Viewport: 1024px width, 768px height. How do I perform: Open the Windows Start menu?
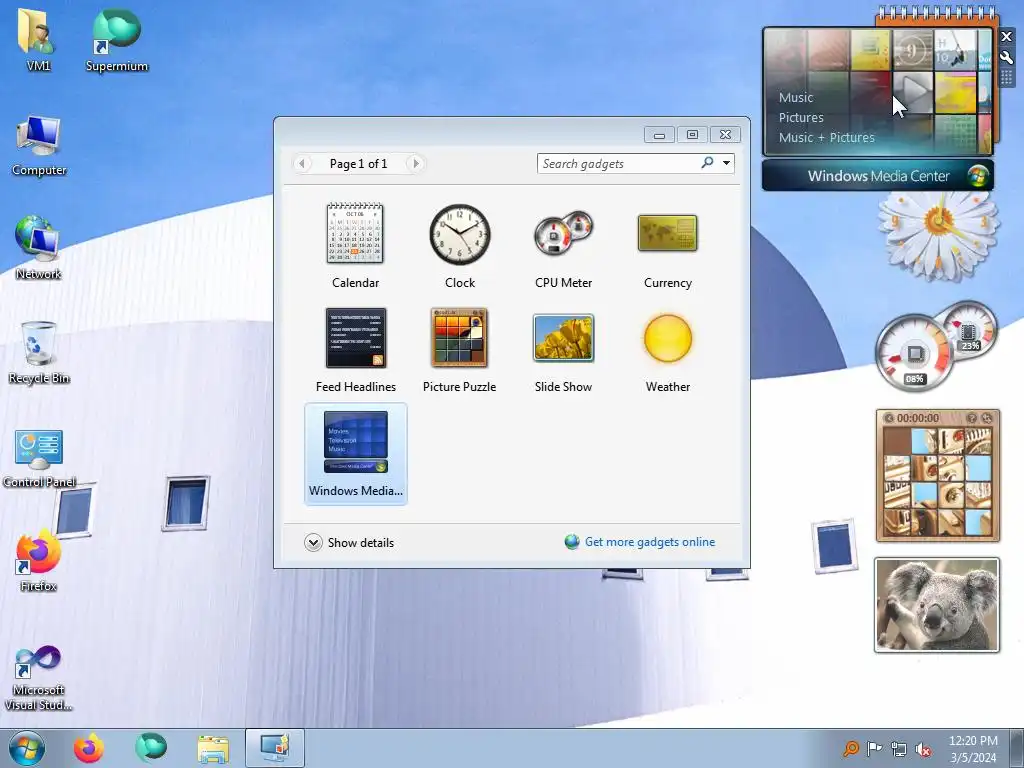(x=27, y=748)
